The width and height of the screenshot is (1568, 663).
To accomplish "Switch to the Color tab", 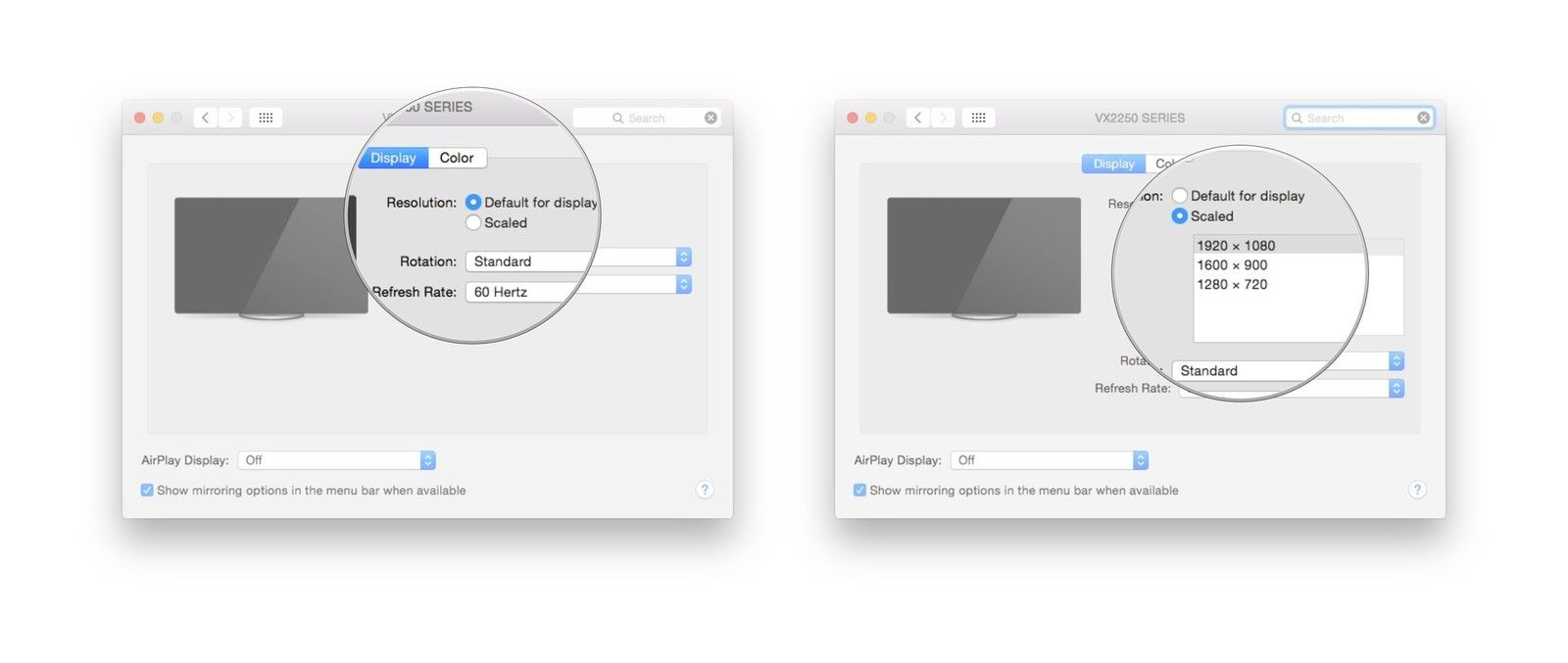I will click(x=457, y=158).
